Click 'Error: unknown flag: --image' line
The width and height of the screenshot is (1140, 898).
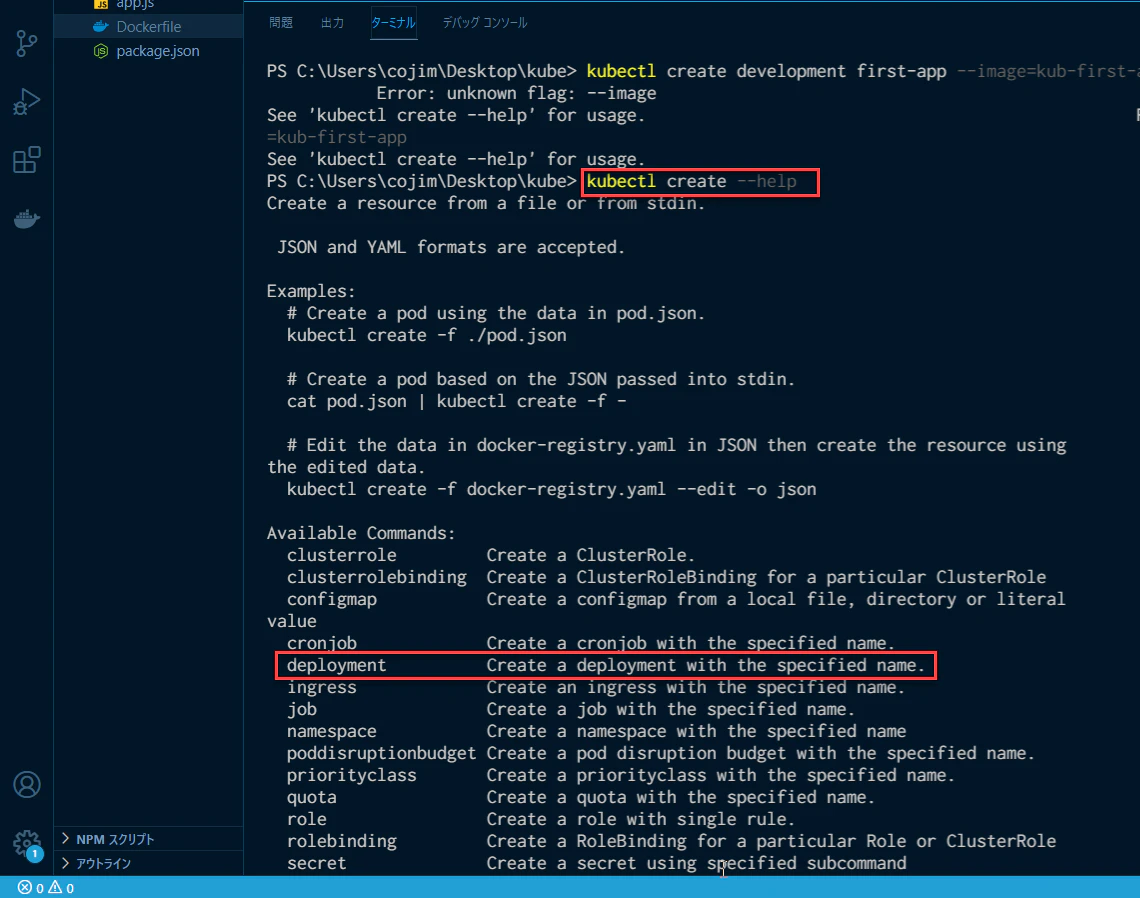click(x=516, y=94)
